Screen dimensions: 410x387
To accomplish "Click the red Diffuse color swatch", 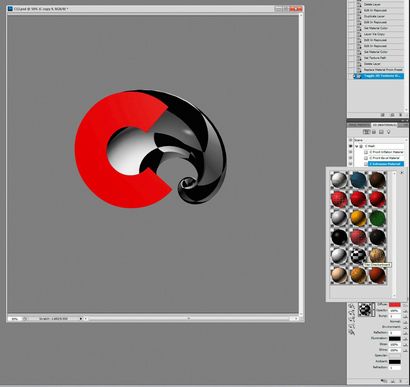I will pyautogui.click(x=394, y=305).
